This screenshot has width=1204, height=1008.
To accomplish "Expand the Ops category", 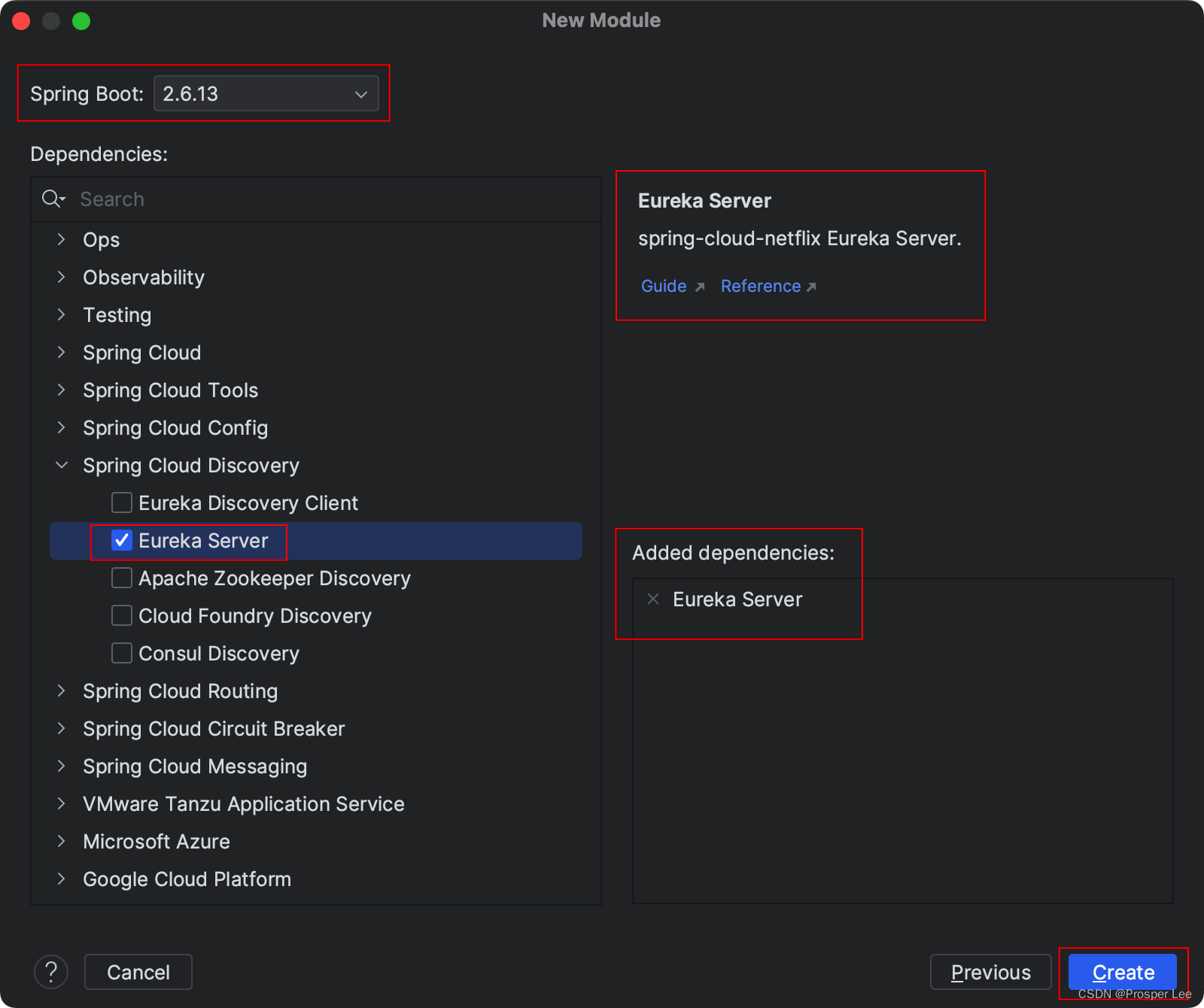I will (x=61, y=239).
